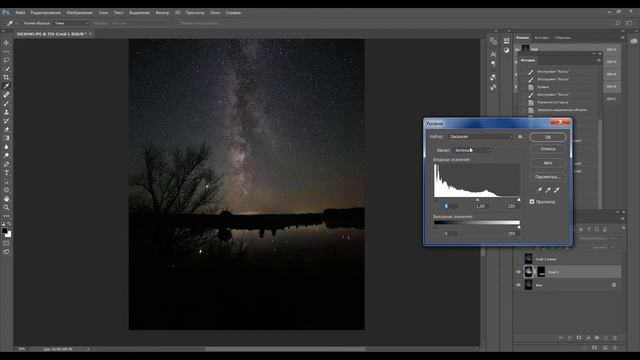Image resolution: width=640 pixels, height=360 pixels.
Task: Select the Brush tool
Action: (x=6, y=103)
